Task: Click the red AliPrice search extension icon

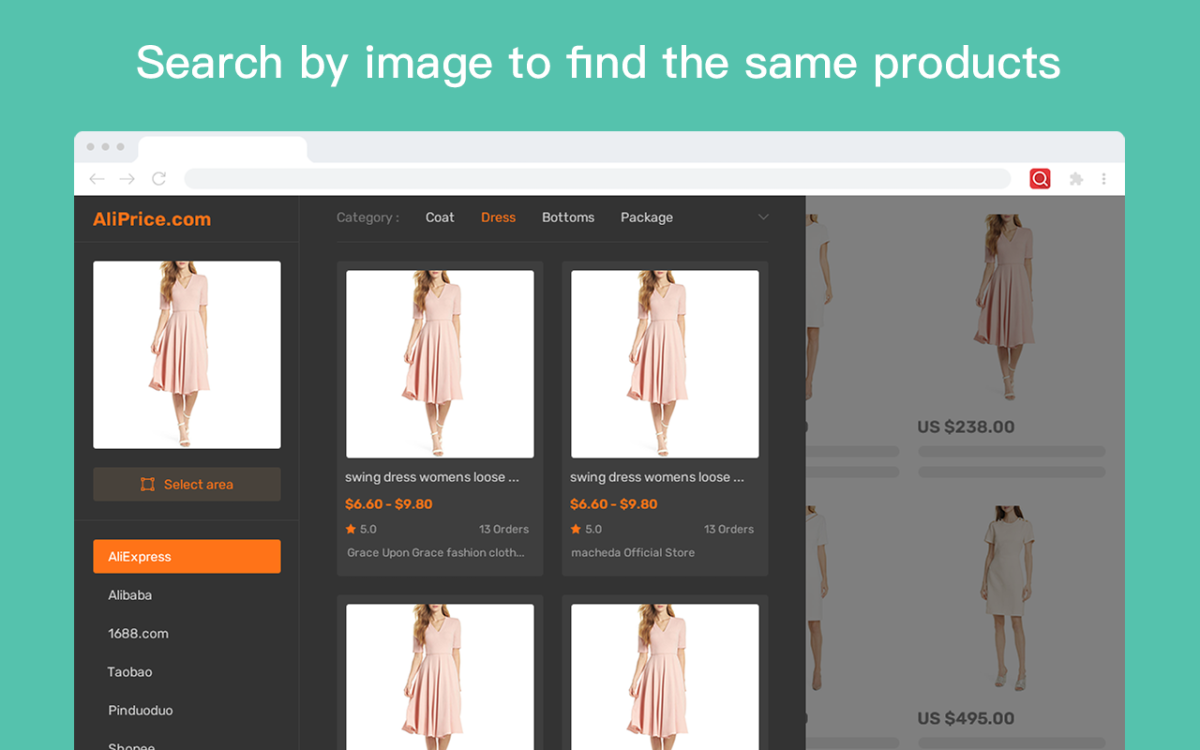Action: click(x=1040, y=179)
